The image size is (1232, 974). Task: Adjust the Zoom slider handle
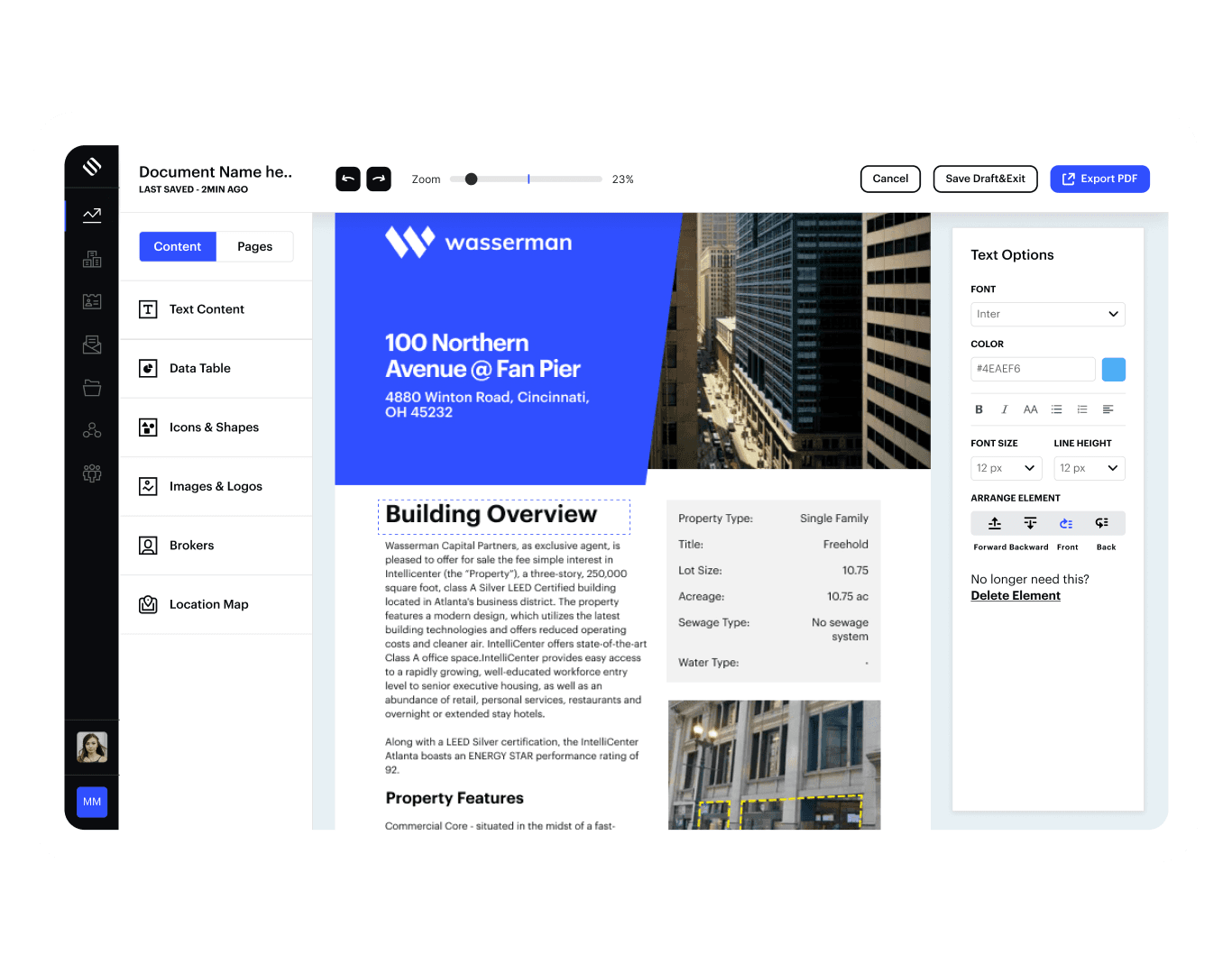point(471,179)
